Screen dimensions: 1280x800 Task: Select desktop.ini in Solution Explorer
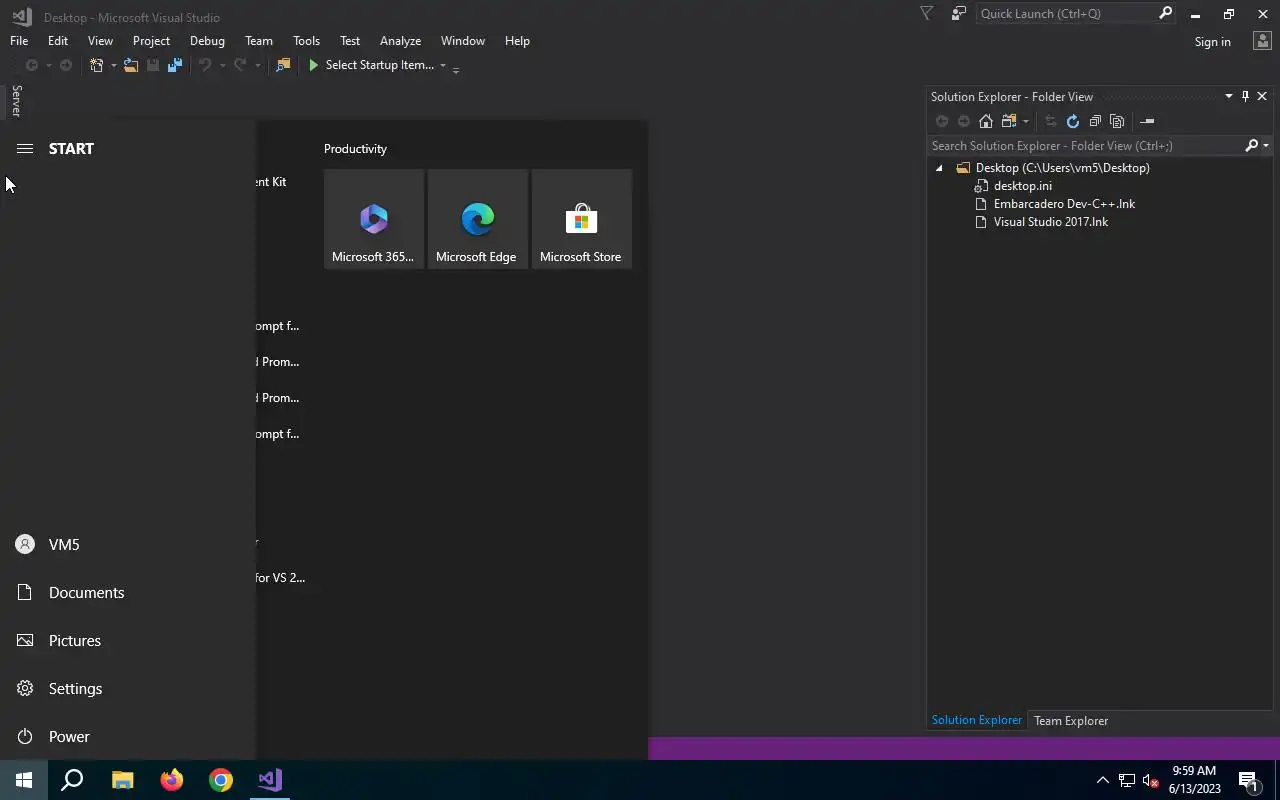click(x=1022, y=186)
